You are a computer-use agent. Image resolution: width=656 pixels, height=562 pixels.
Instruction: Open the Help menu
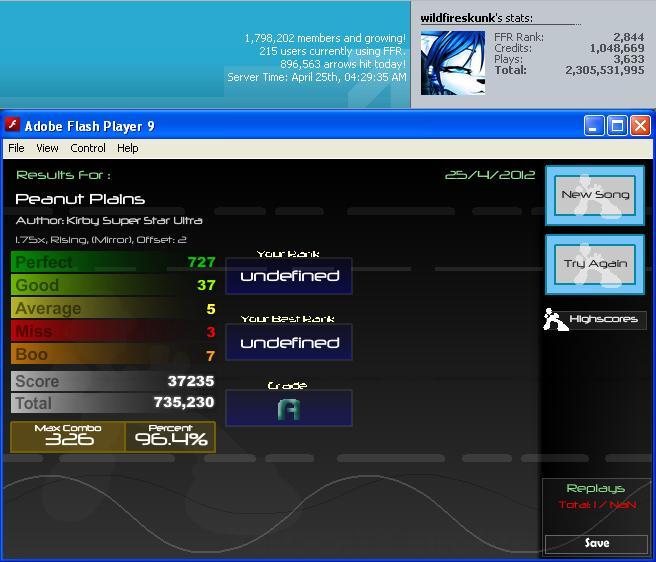pos(128,148)
